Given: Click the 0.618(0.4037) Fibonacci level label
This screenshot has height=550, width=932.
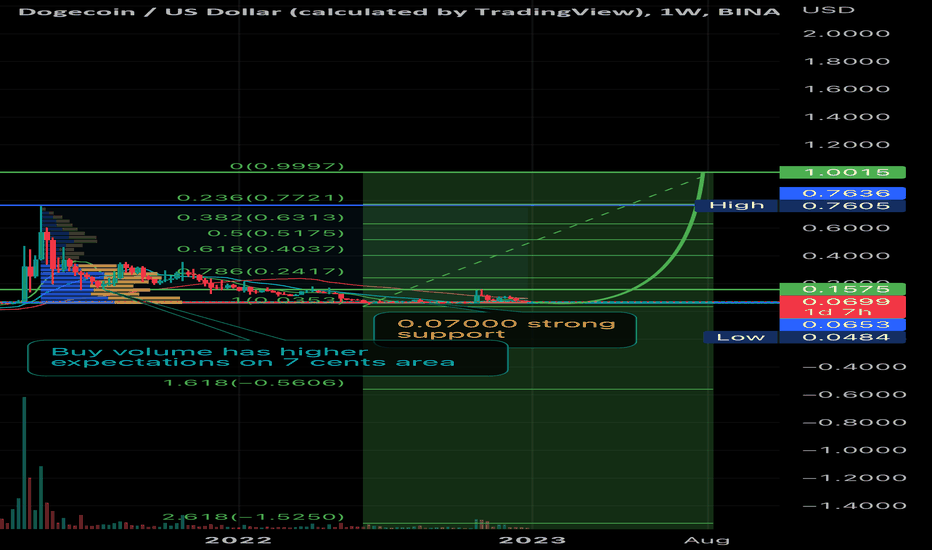Looking at the screenshot, I should click(261, 249).
